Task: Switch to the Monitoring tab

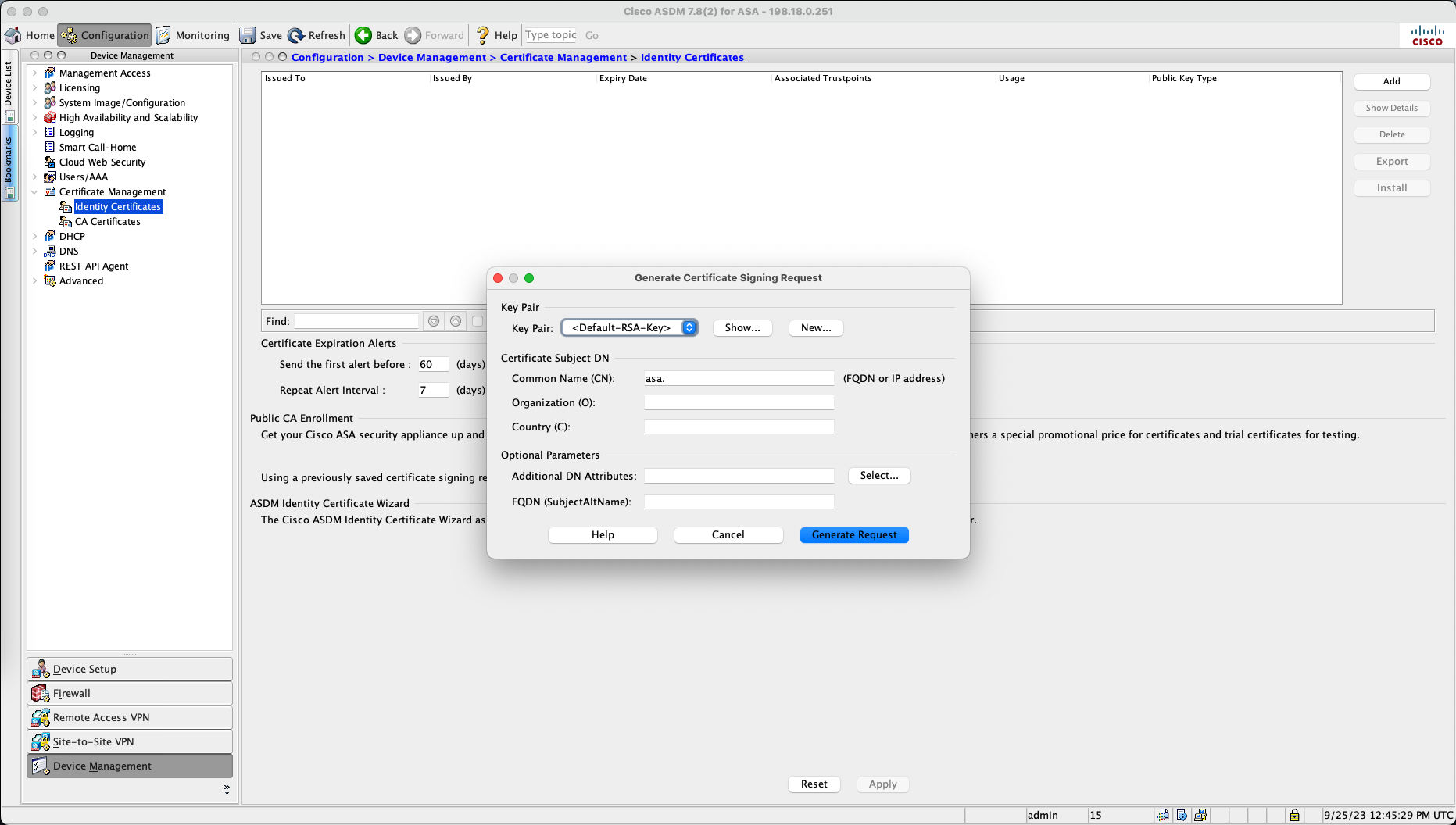Action: click(x=193, y=35)
